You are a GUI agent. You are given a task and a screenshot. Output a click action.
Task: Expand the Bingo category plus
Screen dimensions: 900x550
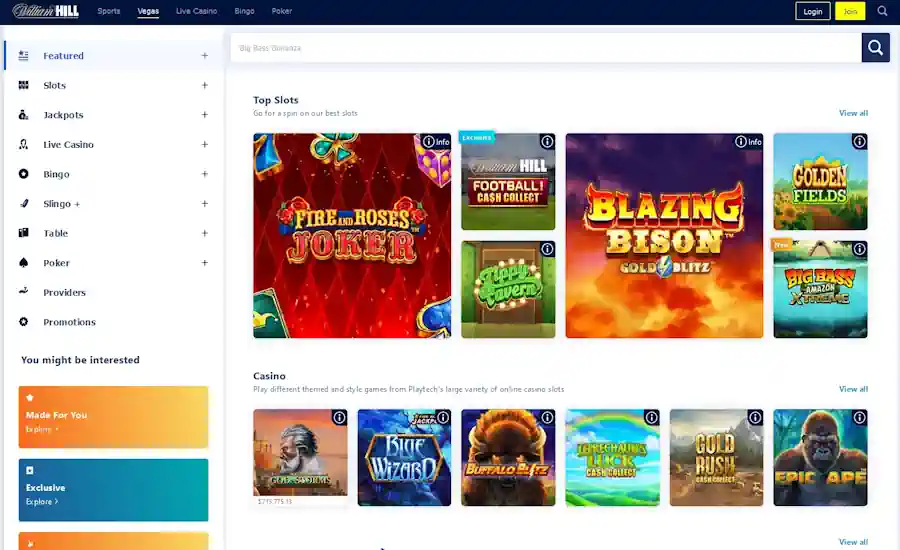click(204, 174)
